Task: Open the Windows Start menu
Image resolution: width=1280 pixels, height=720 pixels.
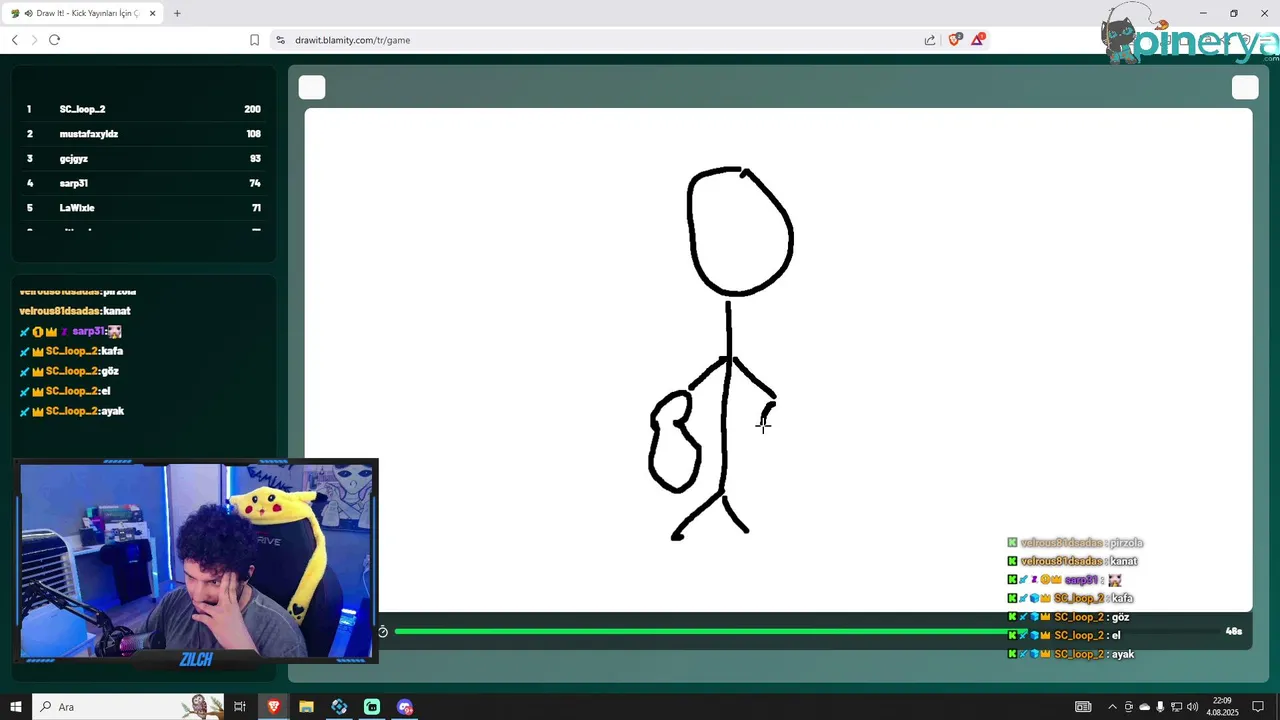Action: (15, 707)
